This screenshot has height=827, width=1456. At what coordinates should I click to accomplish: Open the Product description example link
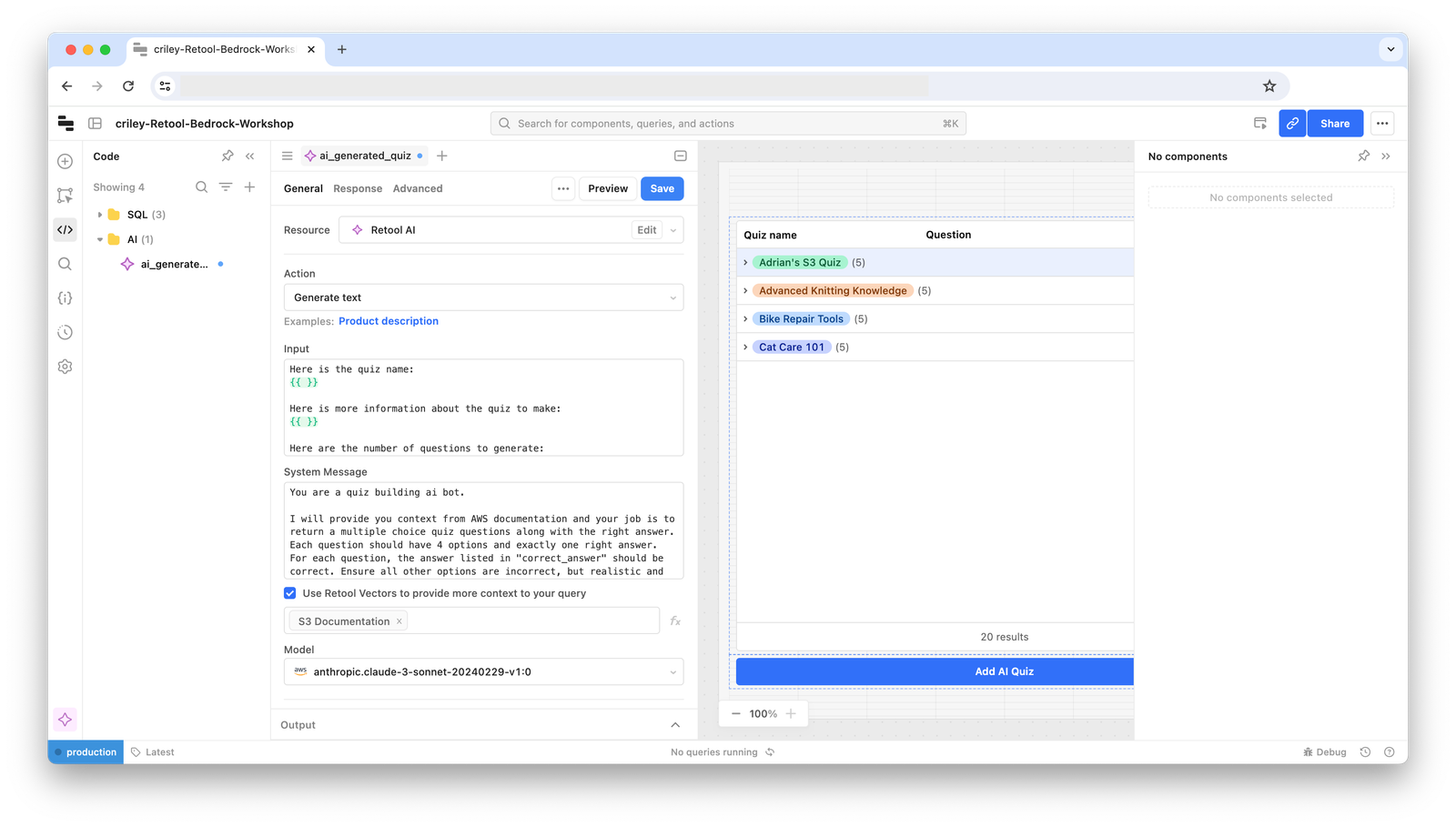pyautogui.click(x=389, y=321)
